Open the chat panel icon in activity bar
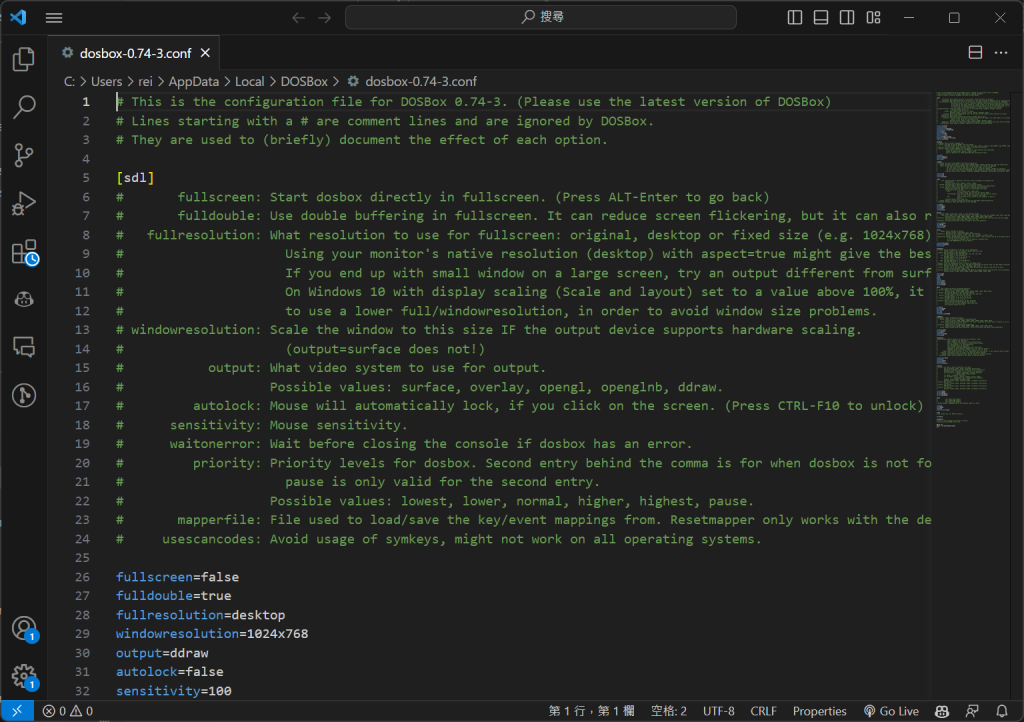Image resolution: width=1024 pixels, height=722 pixels. [24, 347]
